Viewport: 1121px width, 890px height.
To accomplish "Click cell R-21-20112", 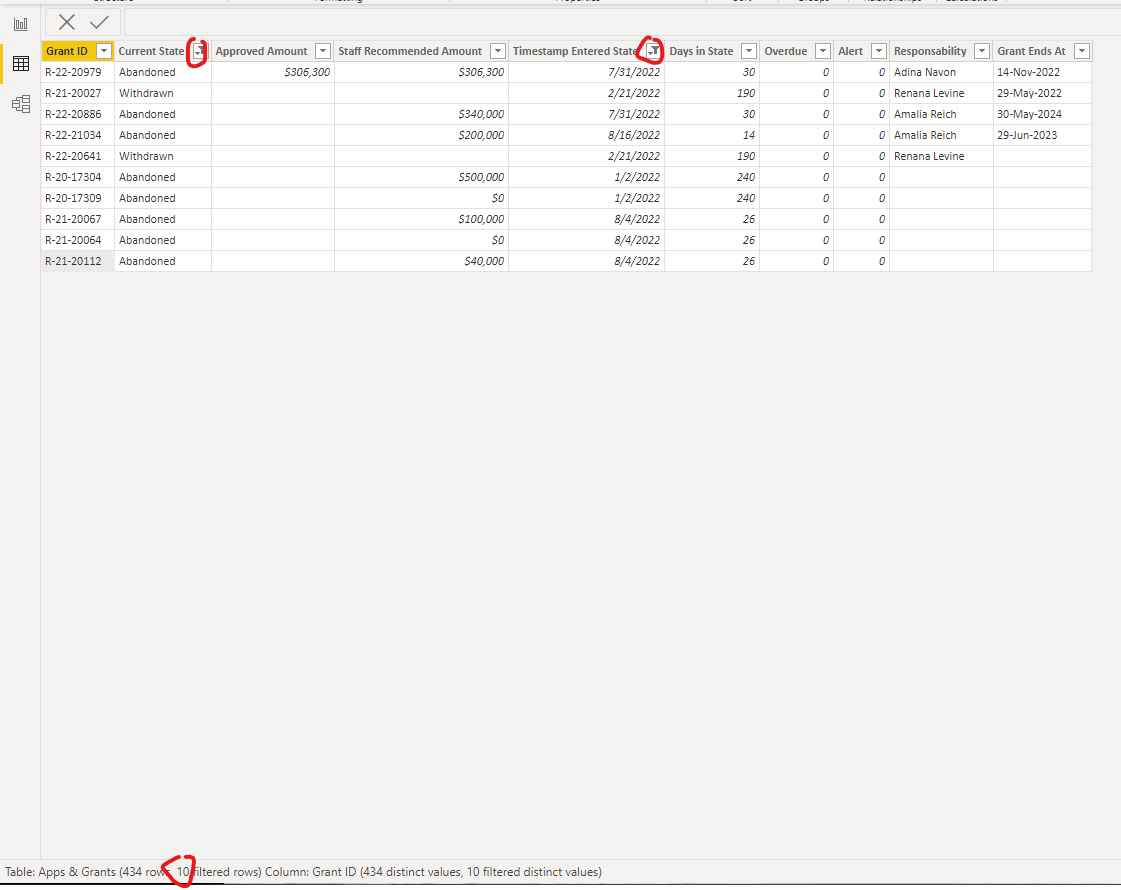I will coord(78,261).
